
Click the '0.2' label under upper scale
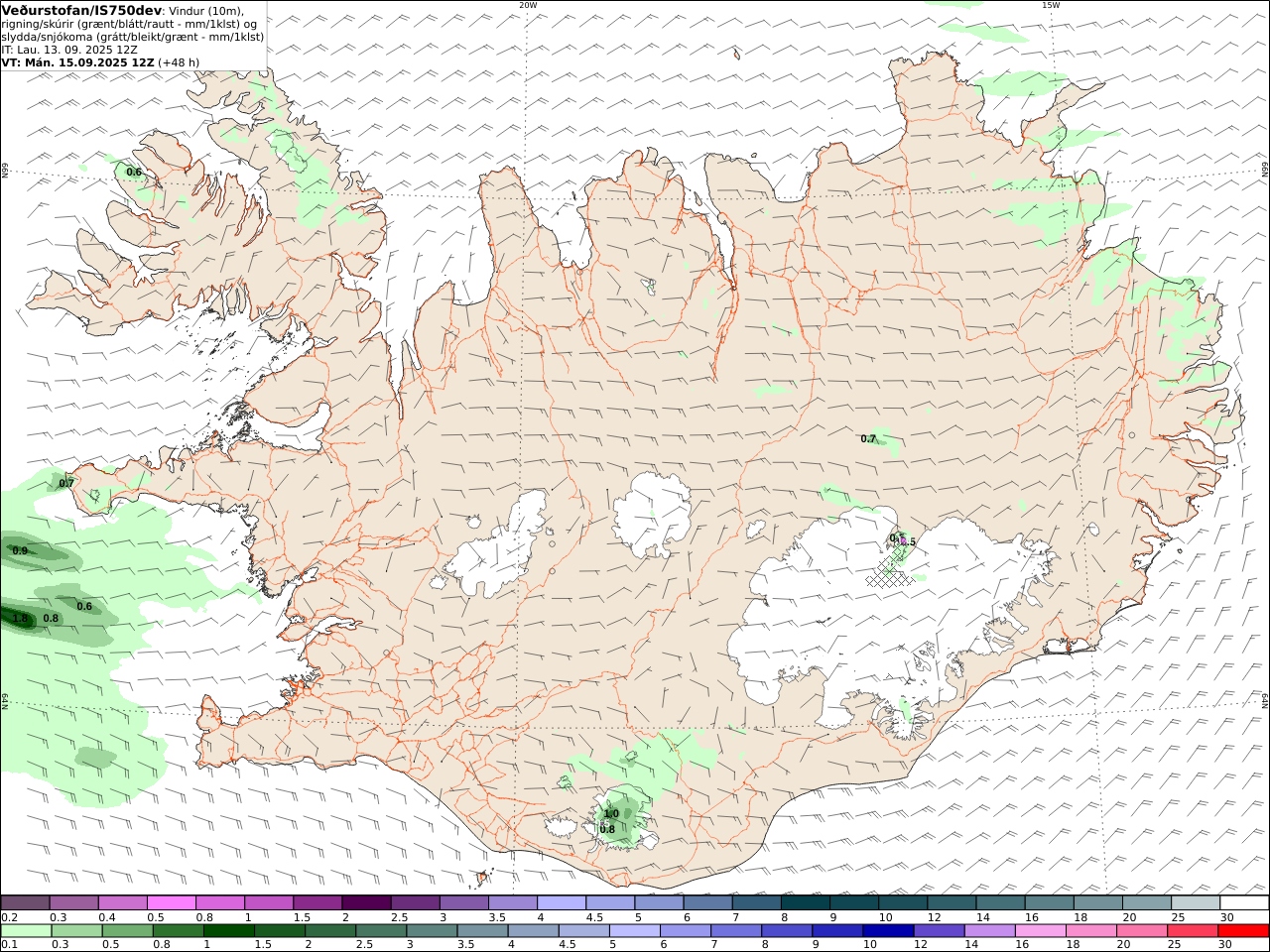9,917
